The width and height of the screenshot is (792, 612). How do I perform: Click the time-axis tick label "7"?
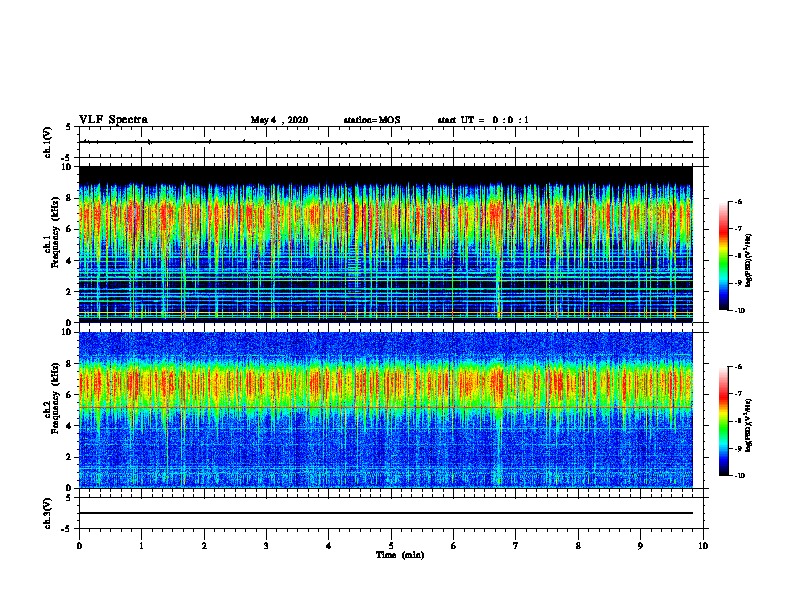coord(516,546)
